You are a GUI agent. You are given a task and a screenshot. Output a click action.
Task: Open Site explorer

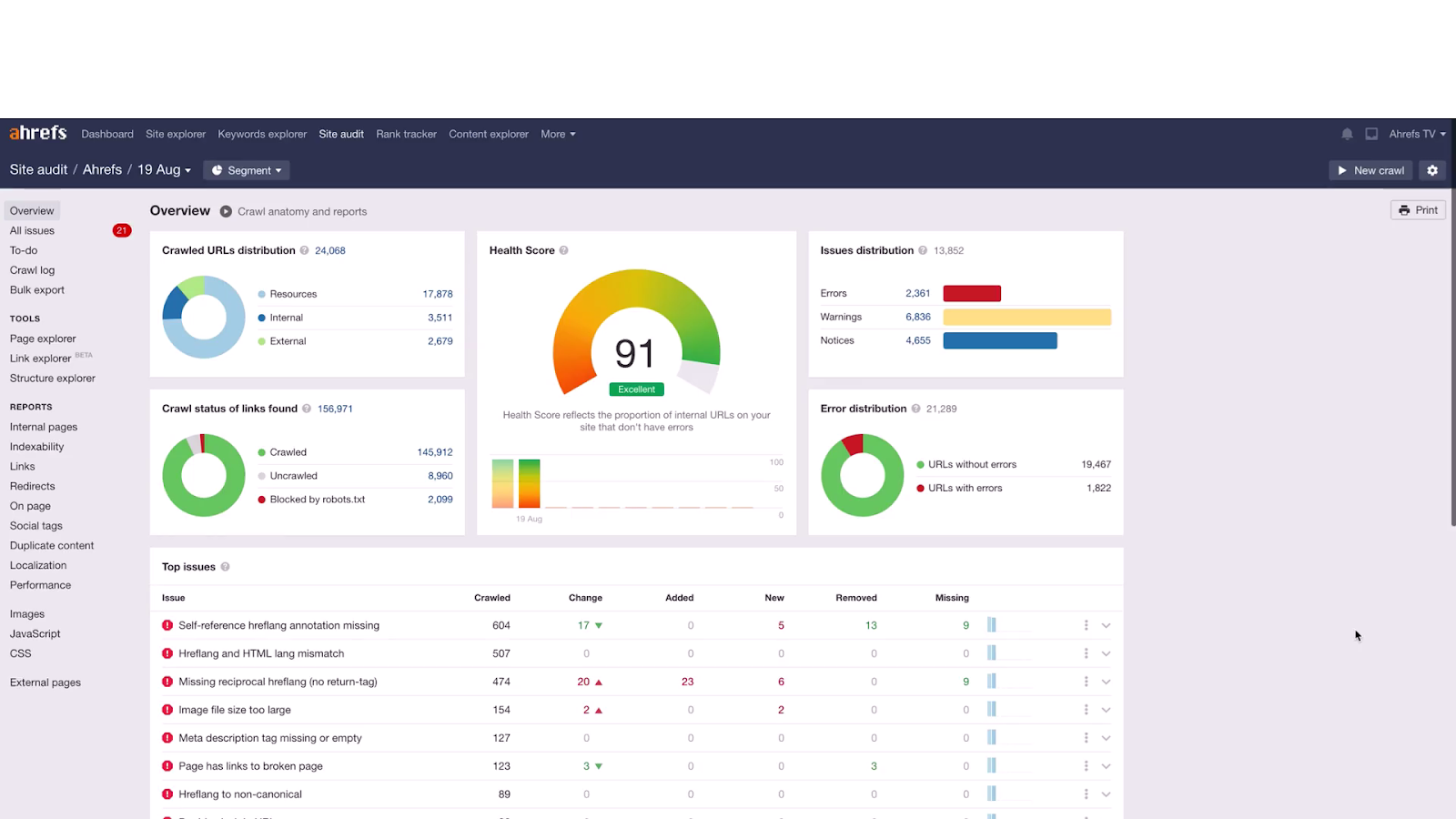click(x=176, y=134)
